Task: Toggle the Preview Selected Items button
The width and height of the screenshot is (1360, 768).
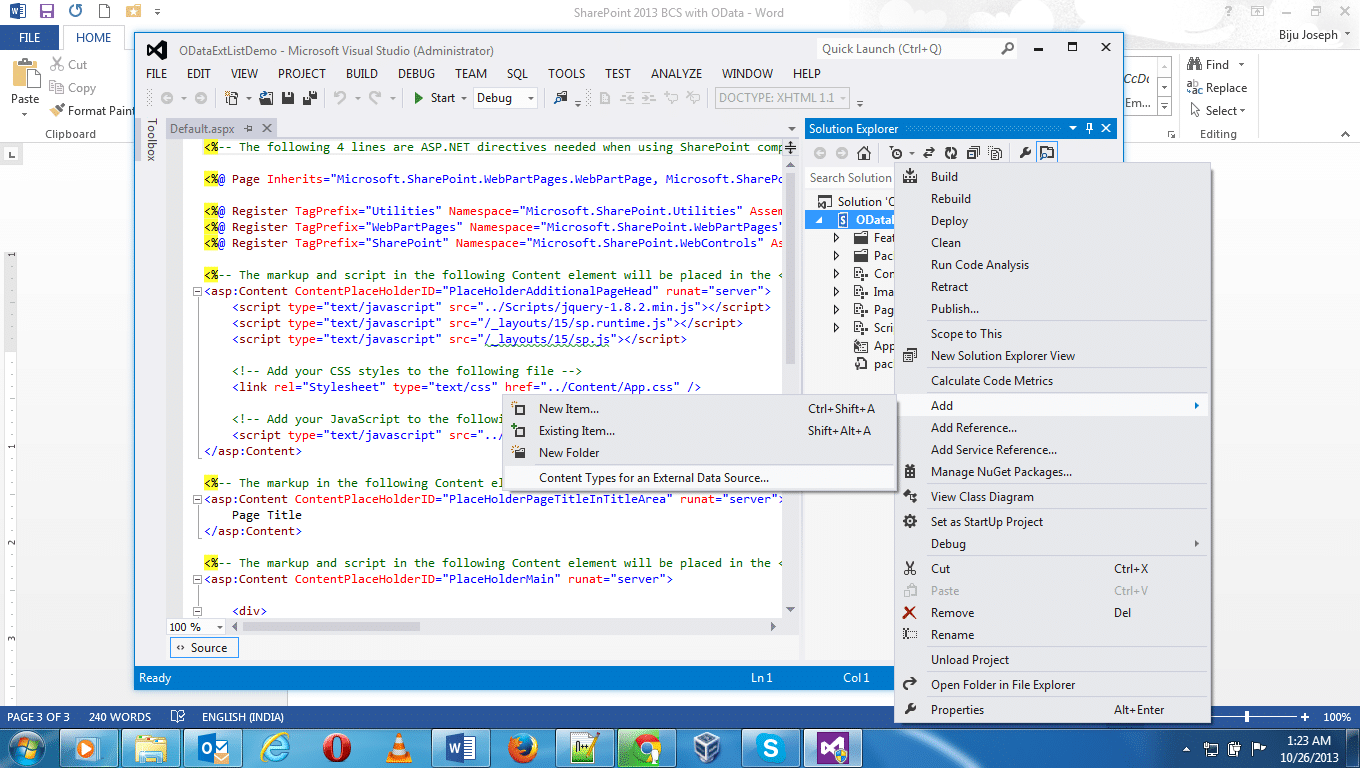Action: 1047,153
